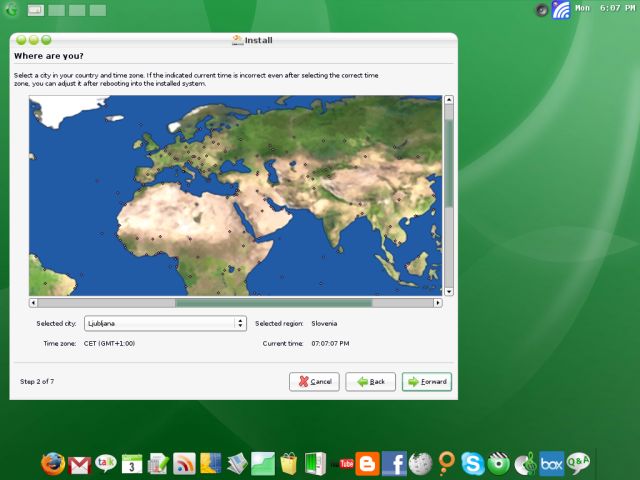640x480 pixels.
Task: Click the clock showing 6:07 PM
Action: [x=613, y=8]
